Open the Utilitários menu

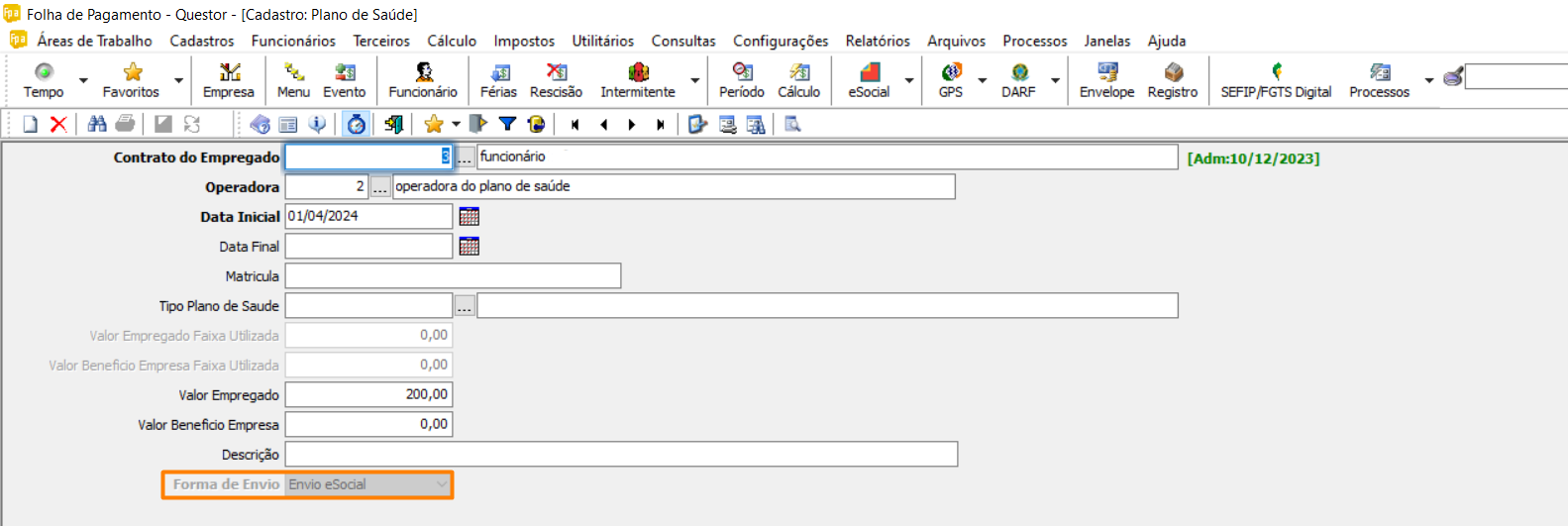tap(603, 41)
